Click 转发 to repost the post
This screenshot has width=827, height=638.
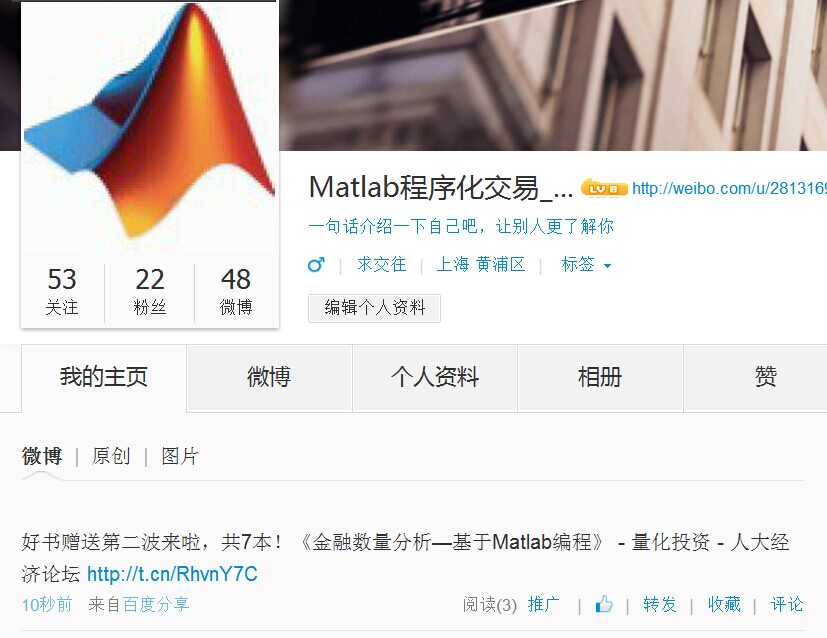[x=659, y=604]
